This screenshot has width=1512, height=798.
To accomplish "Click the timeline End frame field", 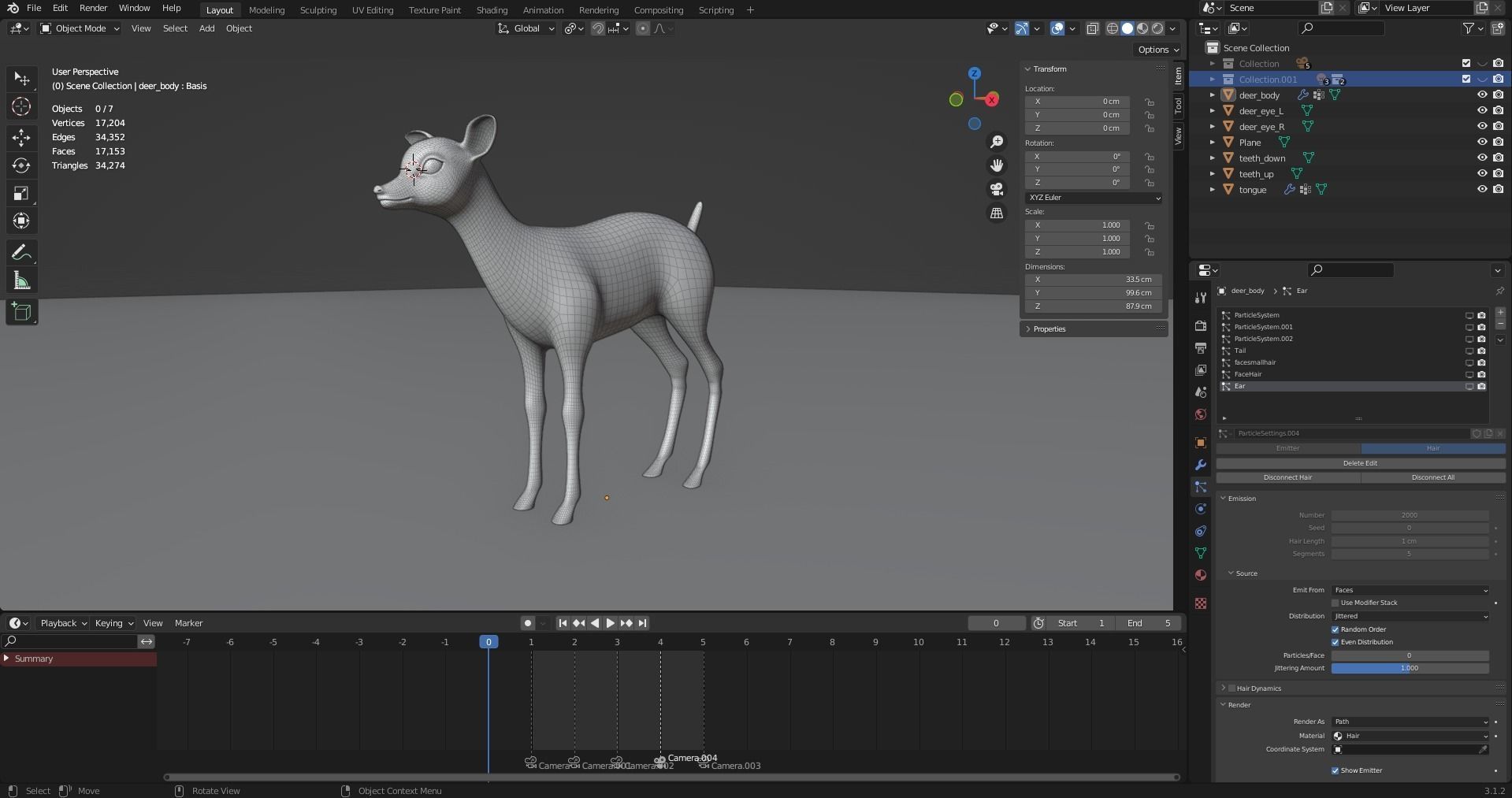I will [1150, 623].
